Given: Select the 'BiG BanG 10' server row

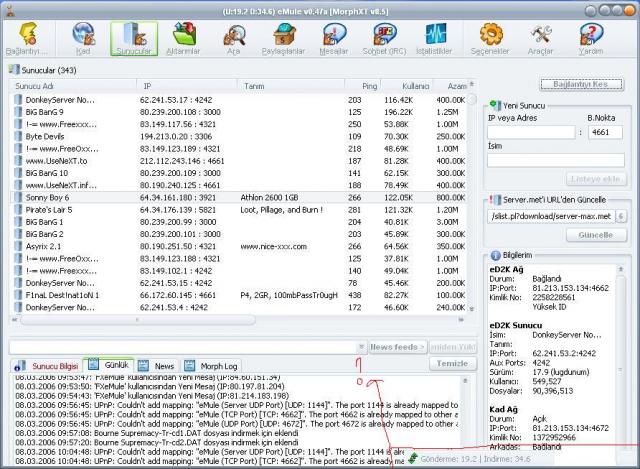Looking at the screenshot, I should click(x=239, y=173).
